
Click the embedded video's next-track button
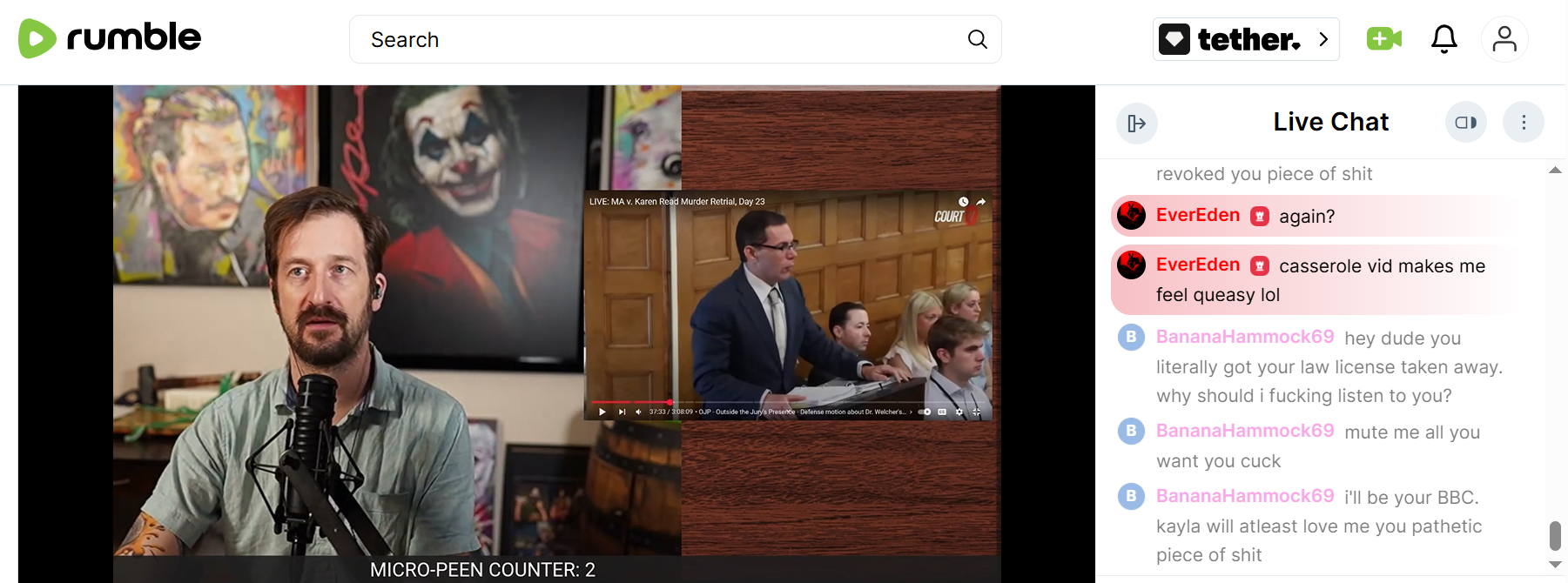click(x=622, y=412)
